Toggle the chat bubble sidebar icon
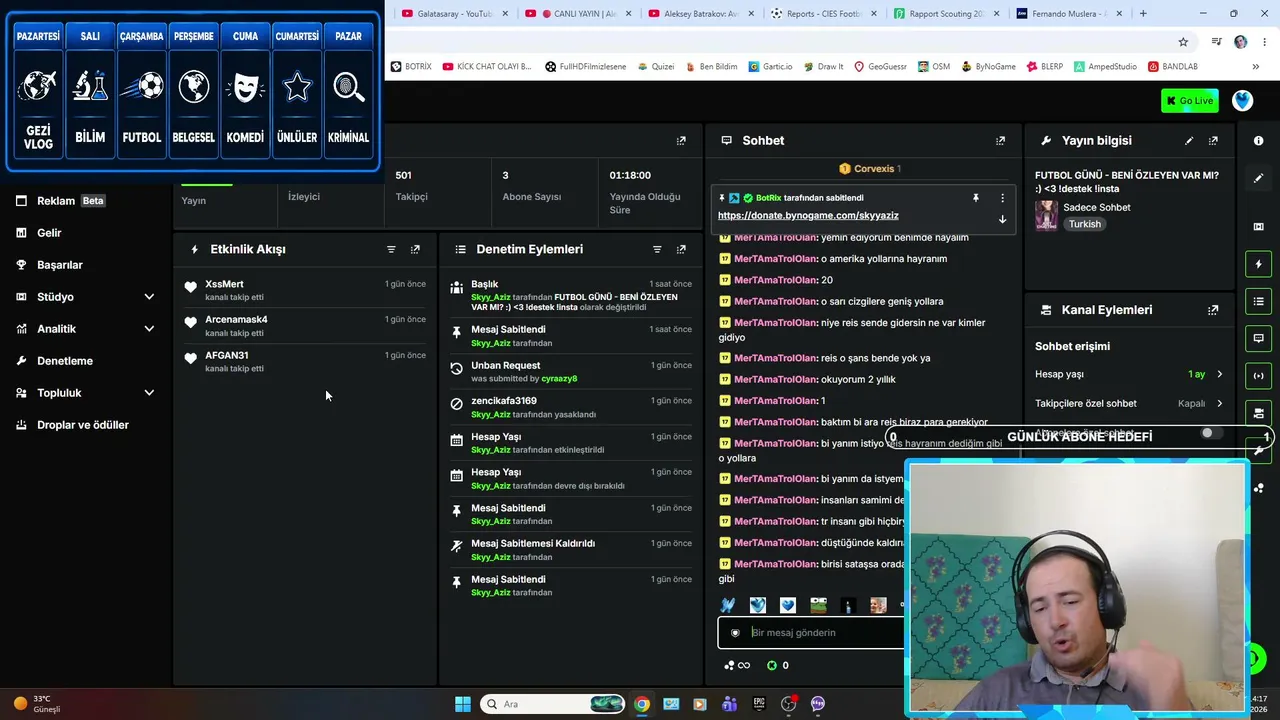This screenshot has height=720, width=1280. coord(1258,338)
